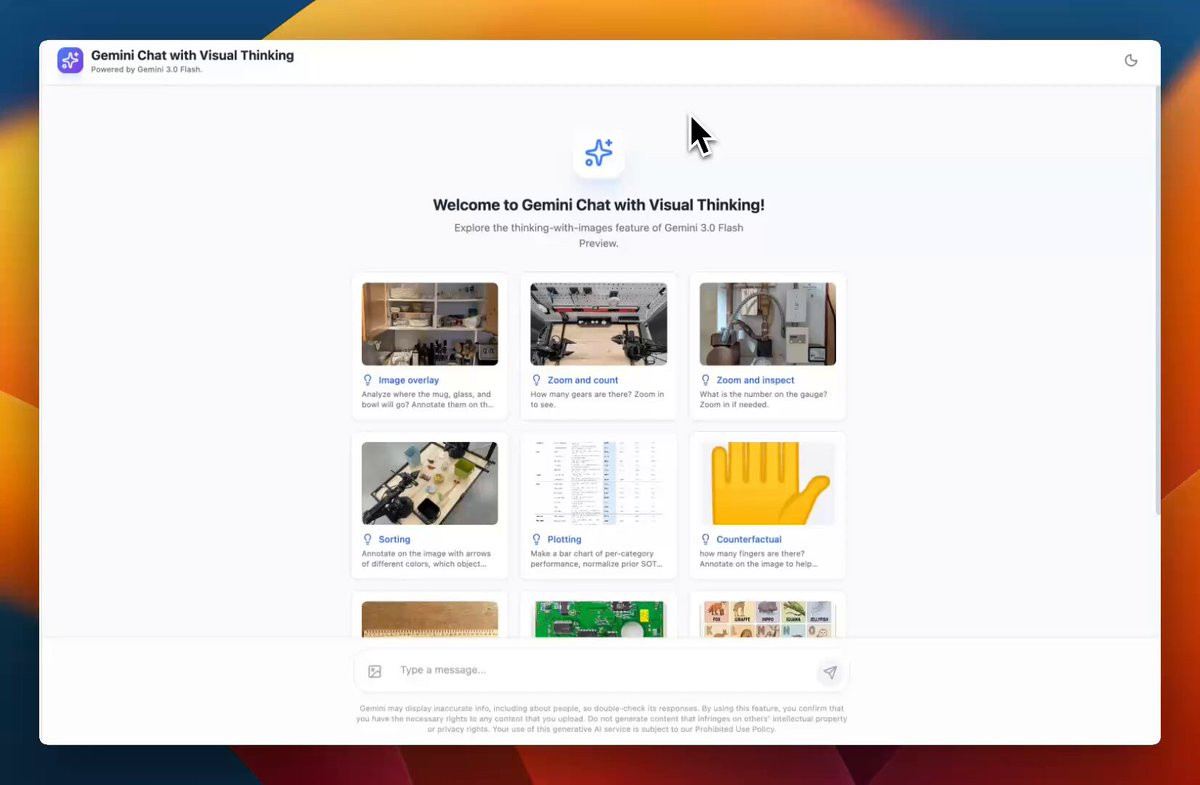Attach an image using the picture icon
Image resolution: width=1200 pixels, height=785 pixels.
375,671
